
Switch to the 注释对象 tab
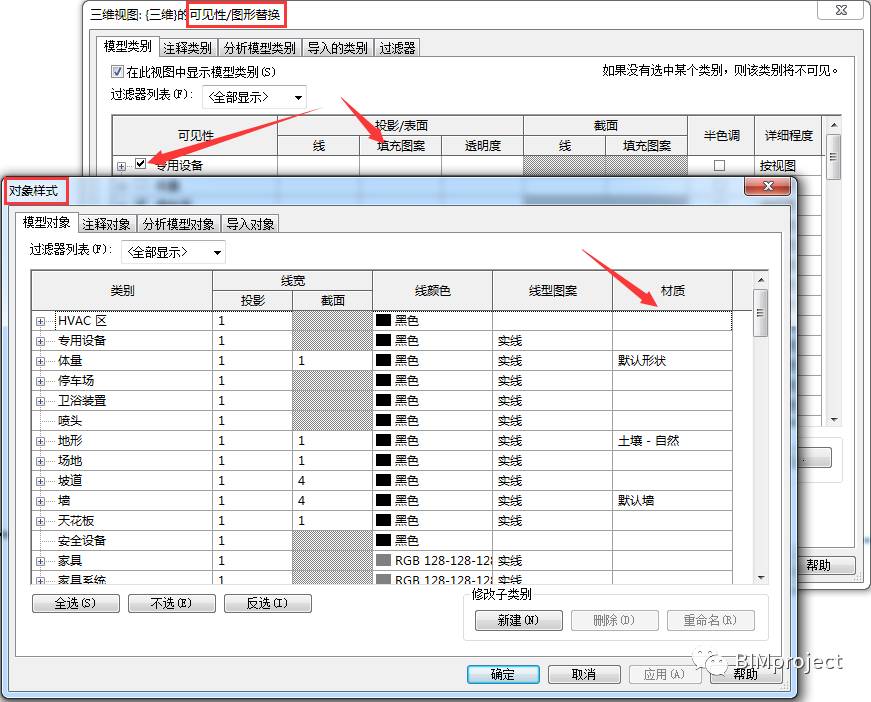pyautogui.click(x=106, y=224)
